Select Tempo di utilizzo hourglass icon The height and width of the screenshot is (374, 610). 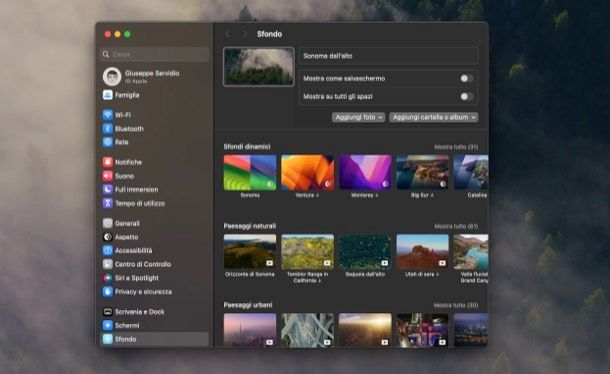[x=108, y=203]
